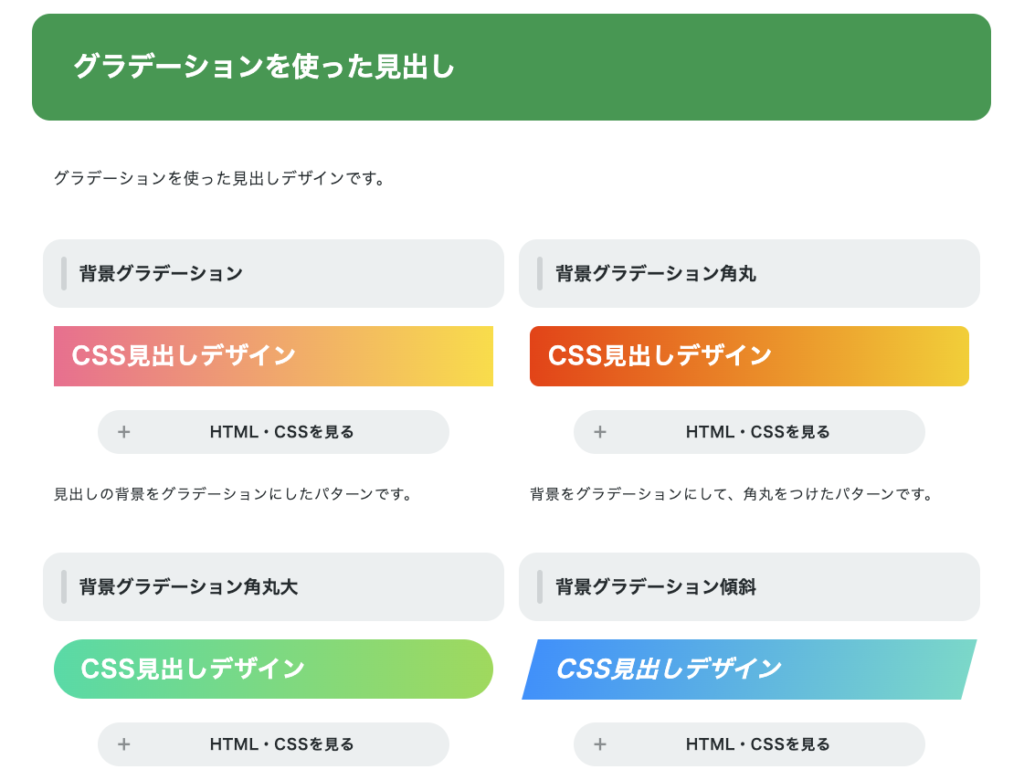This screenshot has width=1024, height=780.
Task: Click the green グラデーションを使った見出し page title
Action: click(263, 68)
